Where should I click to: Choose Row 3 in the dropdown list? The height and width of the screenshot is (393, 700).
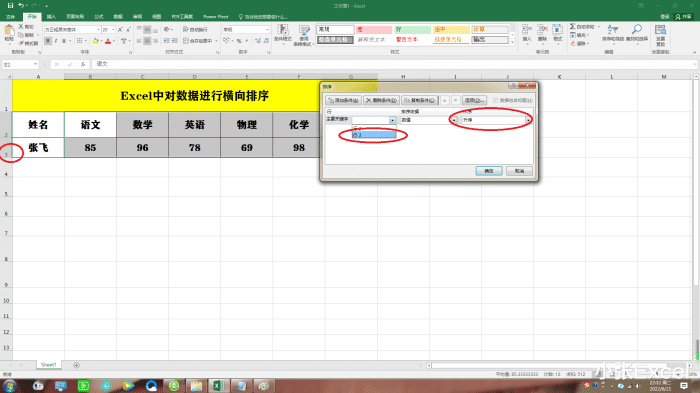(x=374, y=135)
